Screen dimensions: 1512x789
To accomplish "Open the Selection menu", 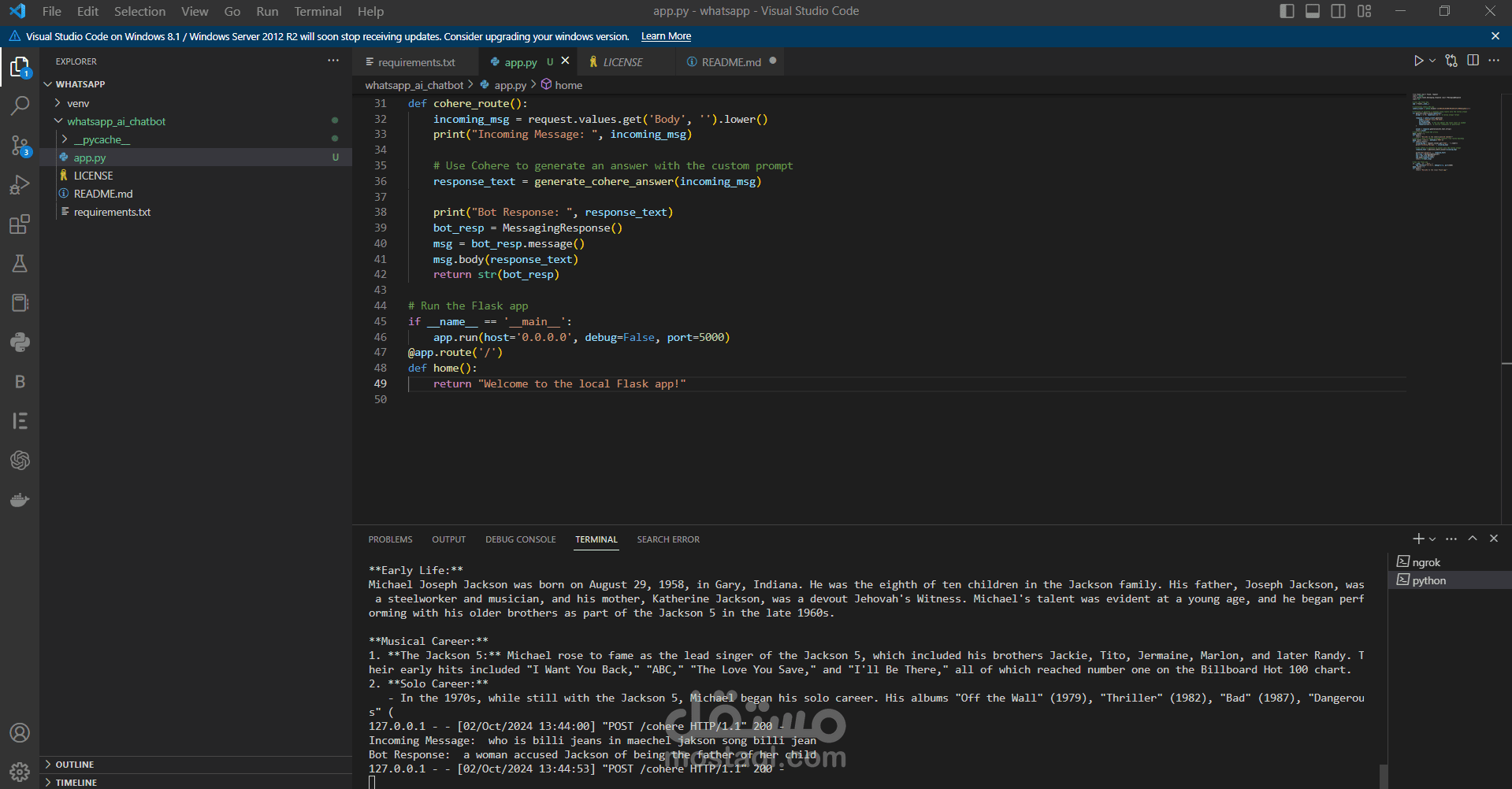I will (x=140, y=11).
